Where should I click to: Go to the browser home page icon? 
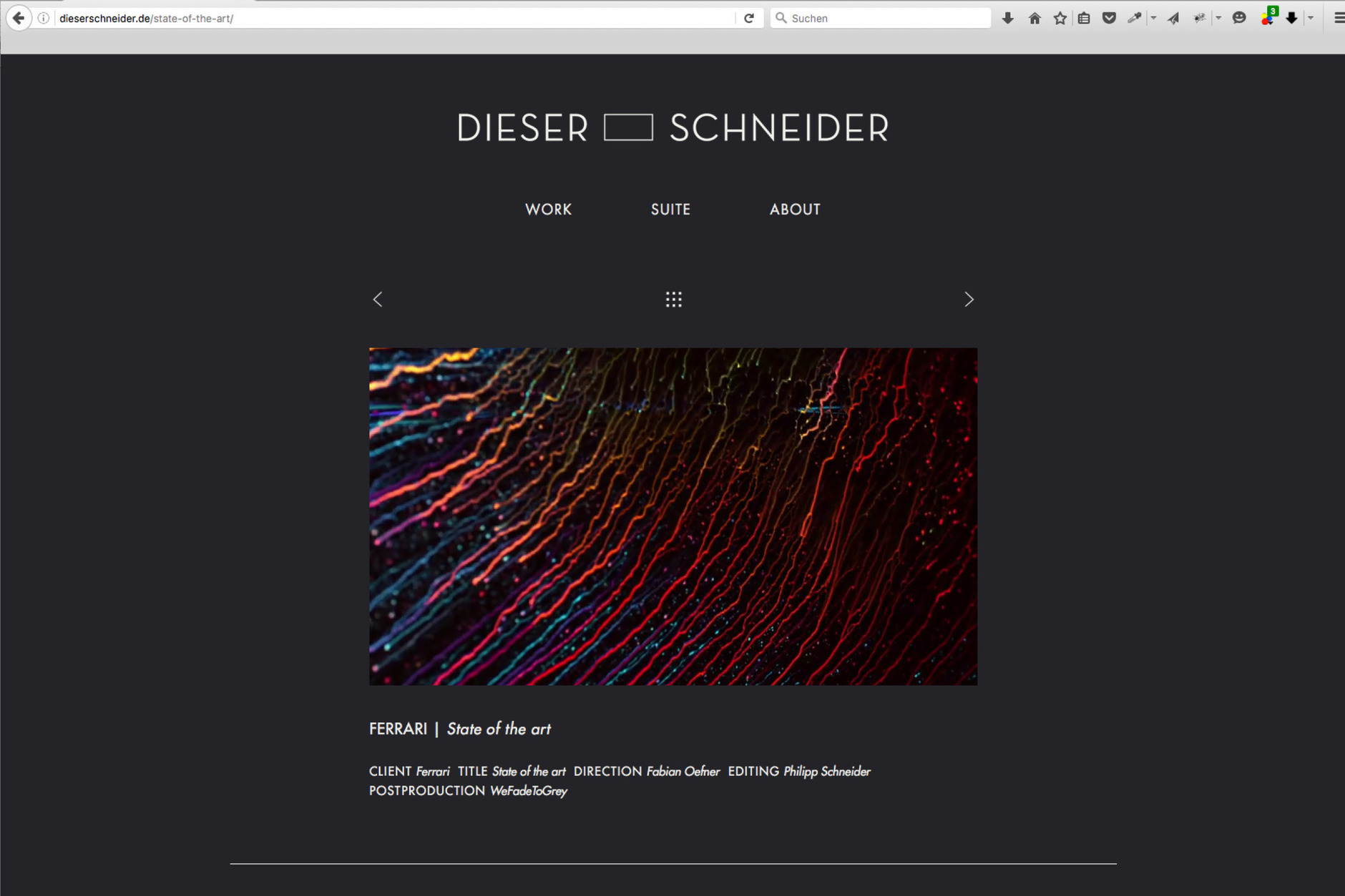click(x=1035, y=18)
